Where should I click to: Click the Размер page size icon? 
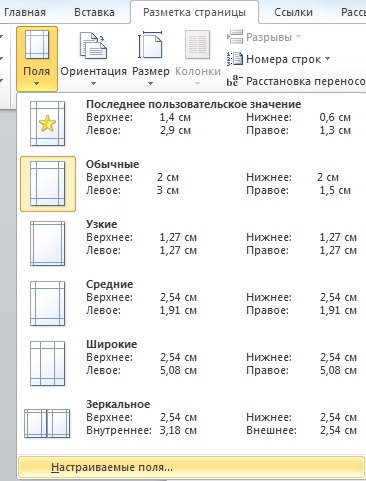pyautogui.click(x=151, y=45)
